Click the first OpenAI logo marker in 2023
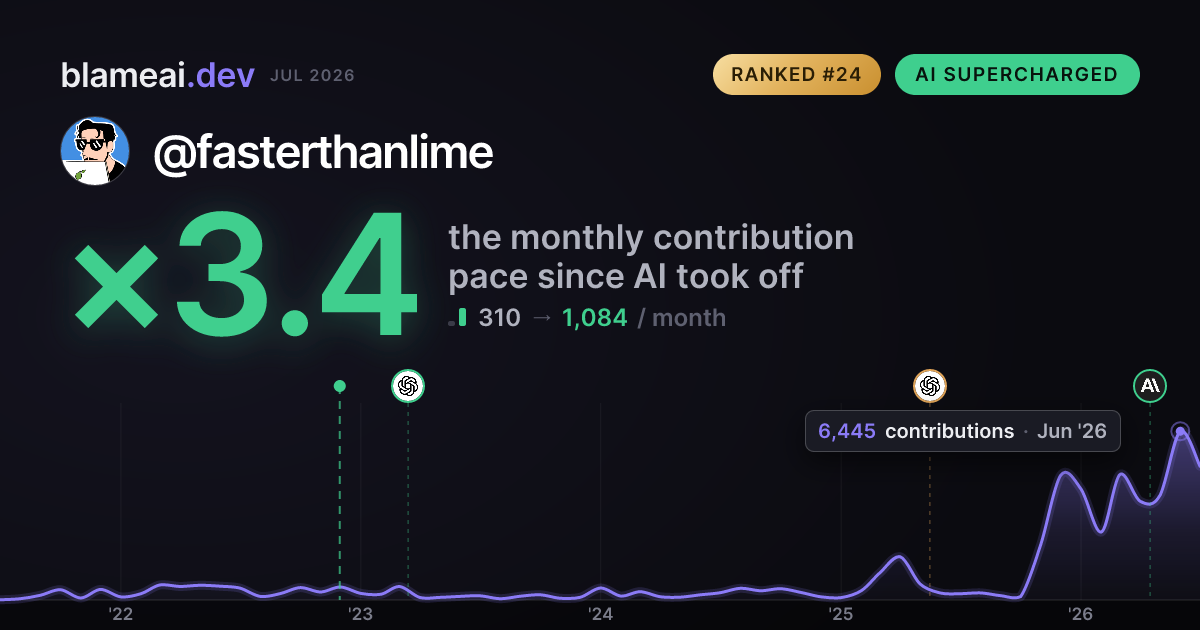Viewport: 1200px width, 630px height. (408, 385)
